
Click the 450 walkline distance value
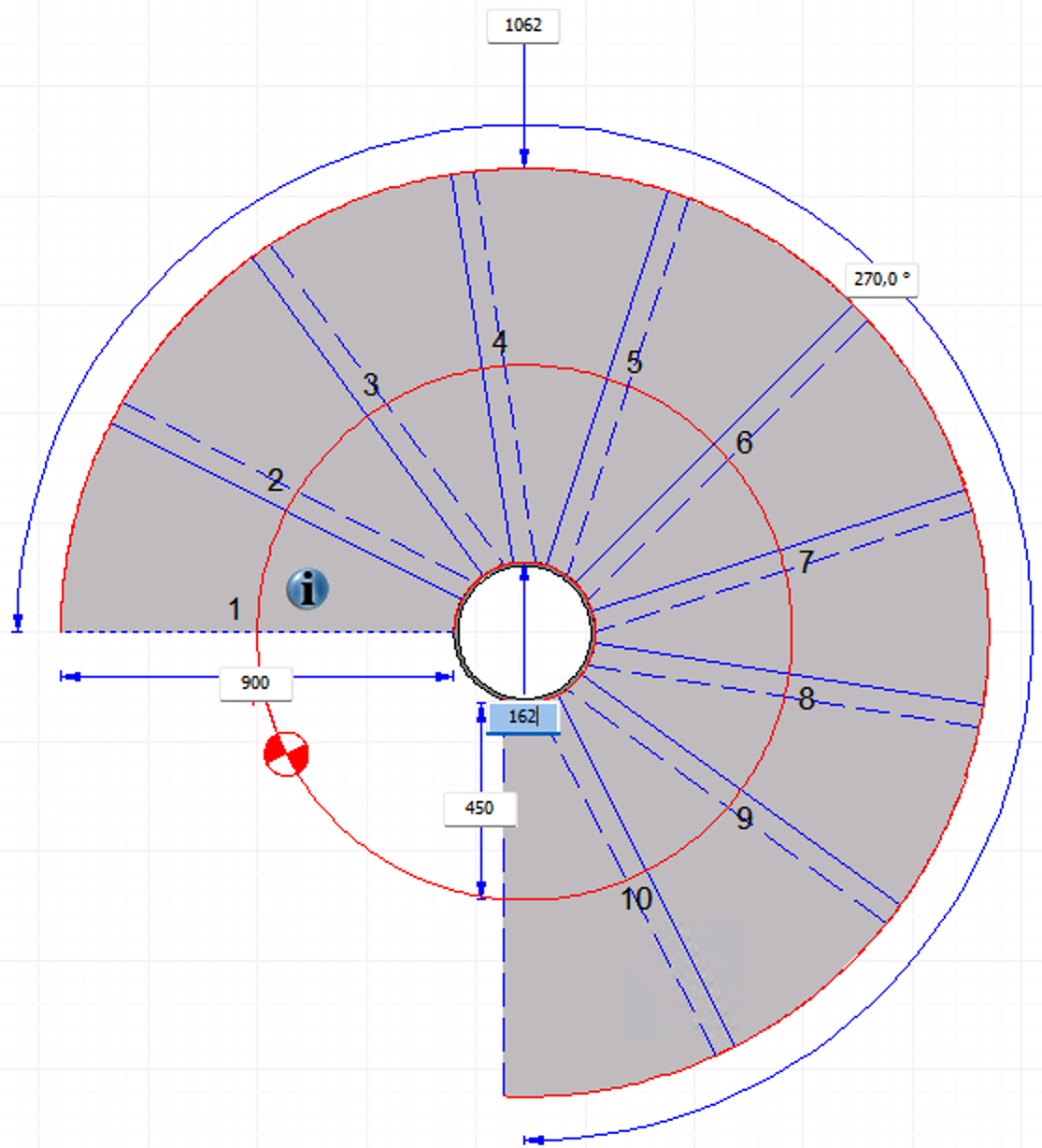point(479,808)
